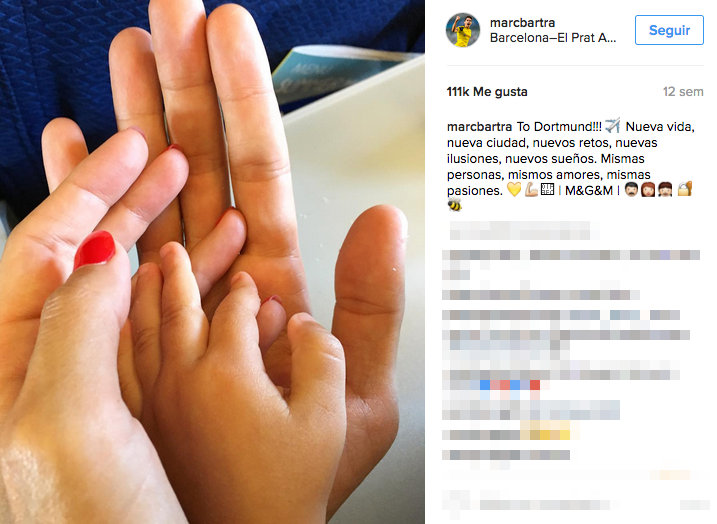Click the child face emoji before padlock
717x524 pixels.
pyautogui.click(x=665, y=190)
